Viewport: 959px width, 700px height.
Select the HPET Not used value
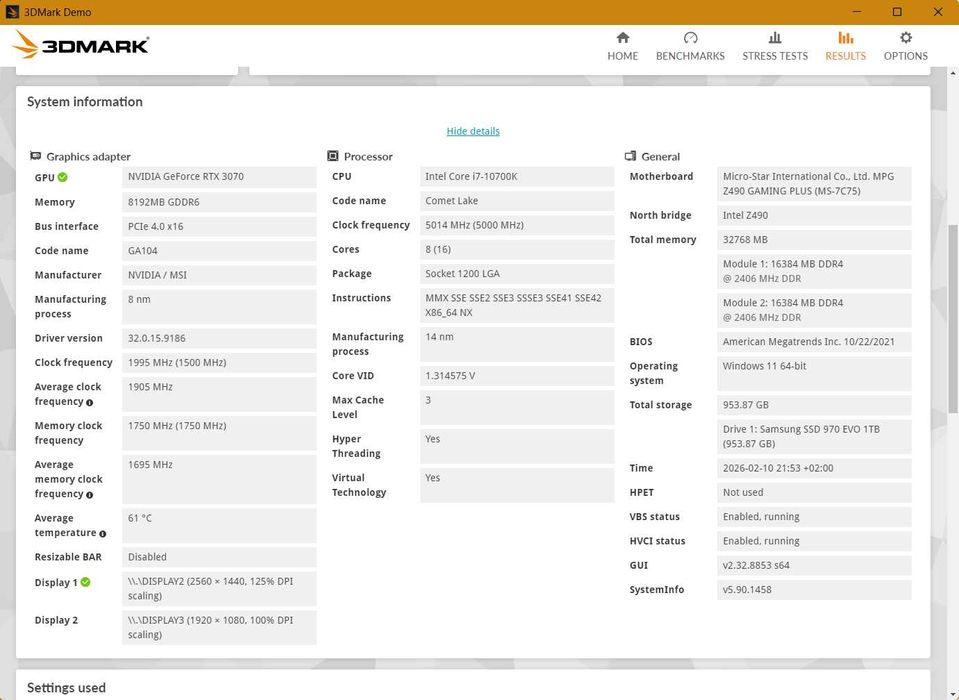[x=814, y=492]
